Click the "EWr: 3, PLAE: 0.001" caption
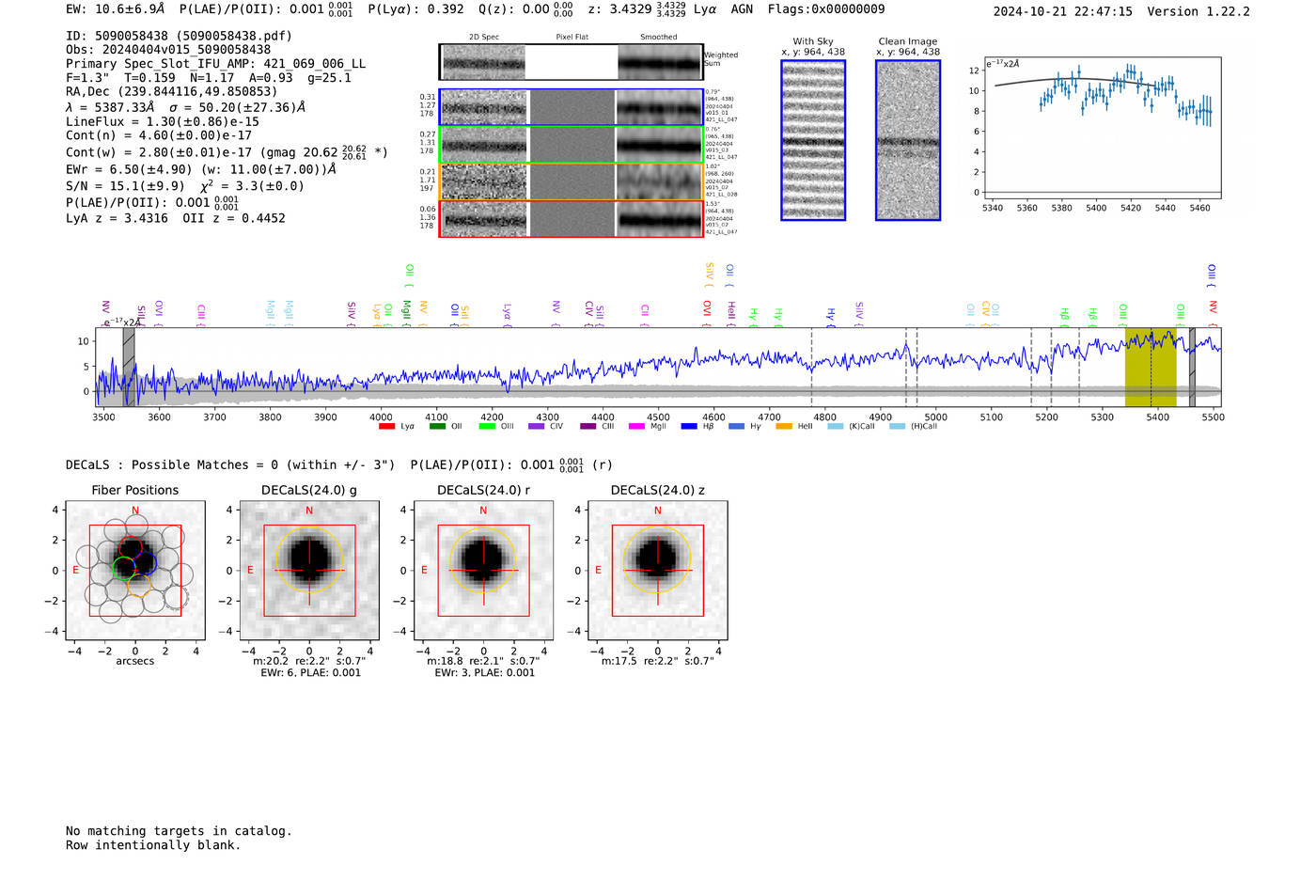 (484, 672)
